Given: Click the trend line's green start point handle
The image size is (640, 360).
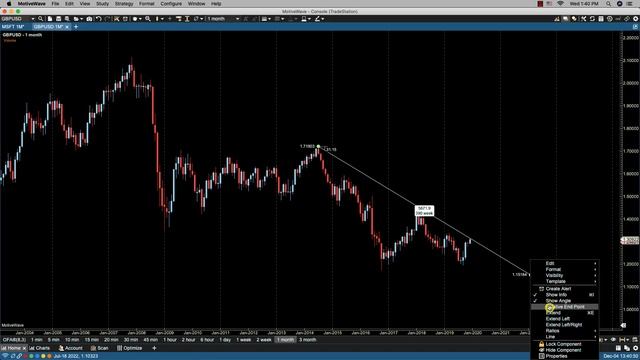Looking at the screenshot, I should (318, 147).
